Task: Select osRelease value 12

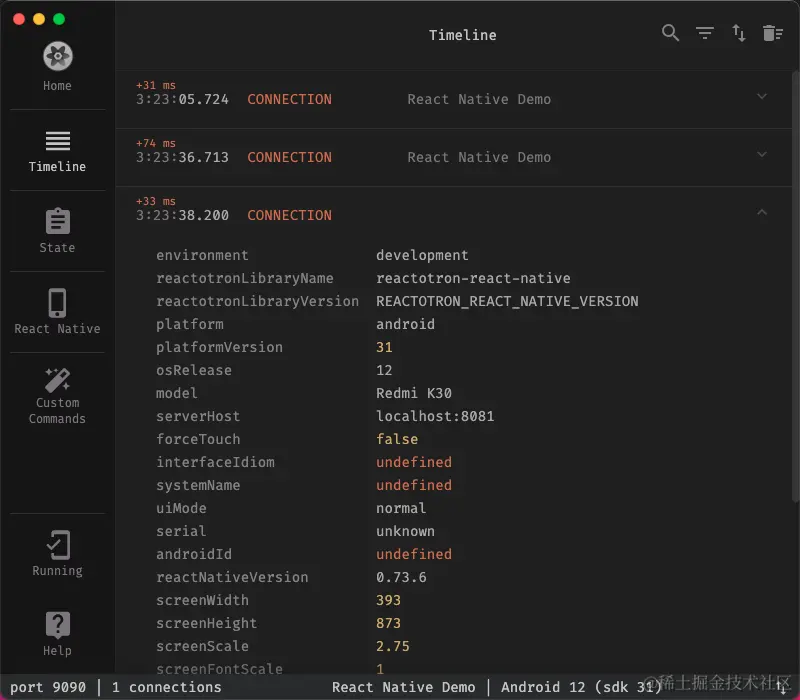Action: (x=384, y=370)
